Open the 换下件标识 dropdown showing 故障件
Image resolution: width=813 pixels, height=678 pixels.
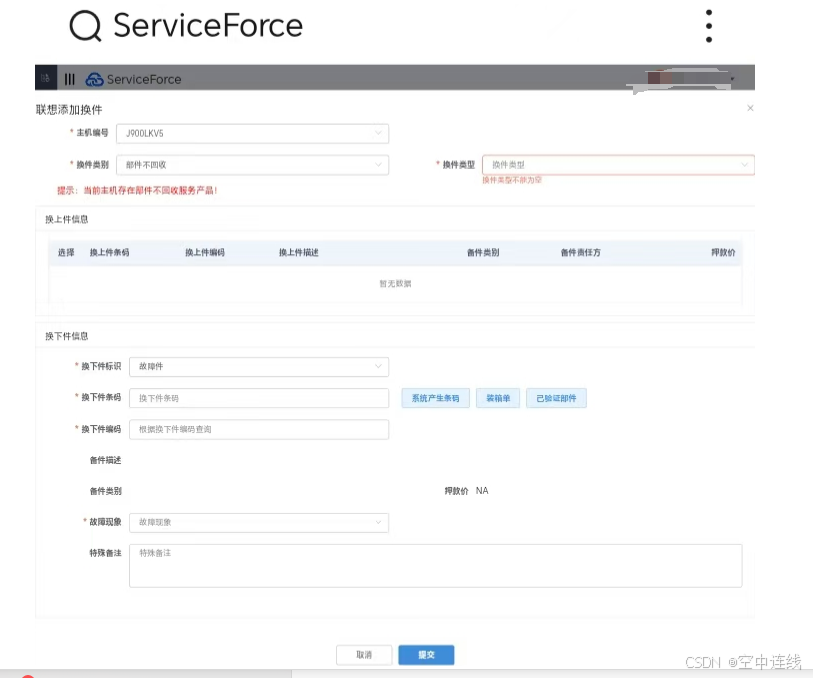[259, 367]
